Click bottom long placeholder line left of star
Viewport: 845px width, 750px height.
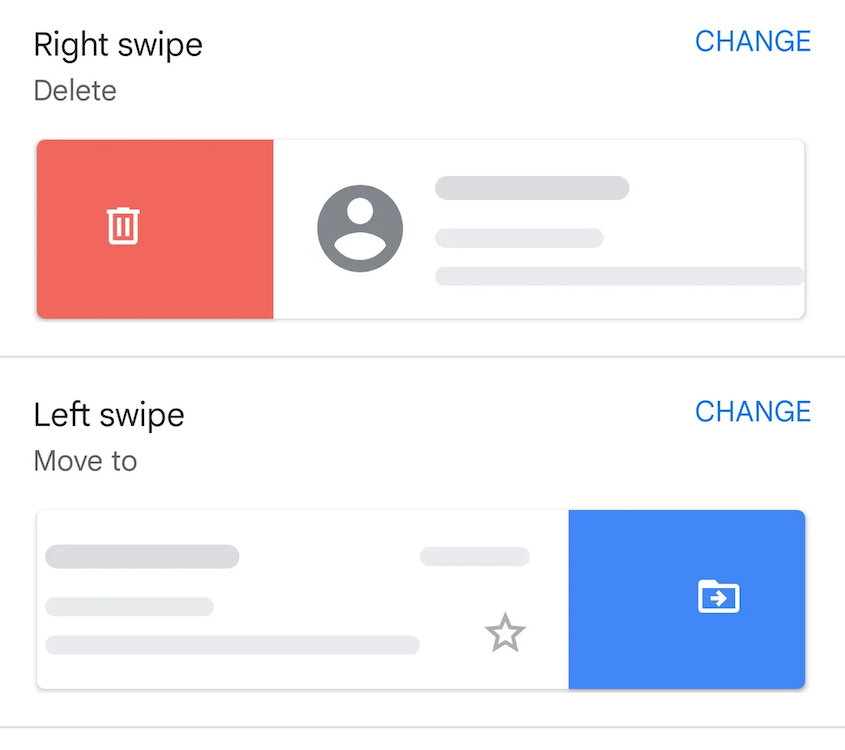coord(232,645)
